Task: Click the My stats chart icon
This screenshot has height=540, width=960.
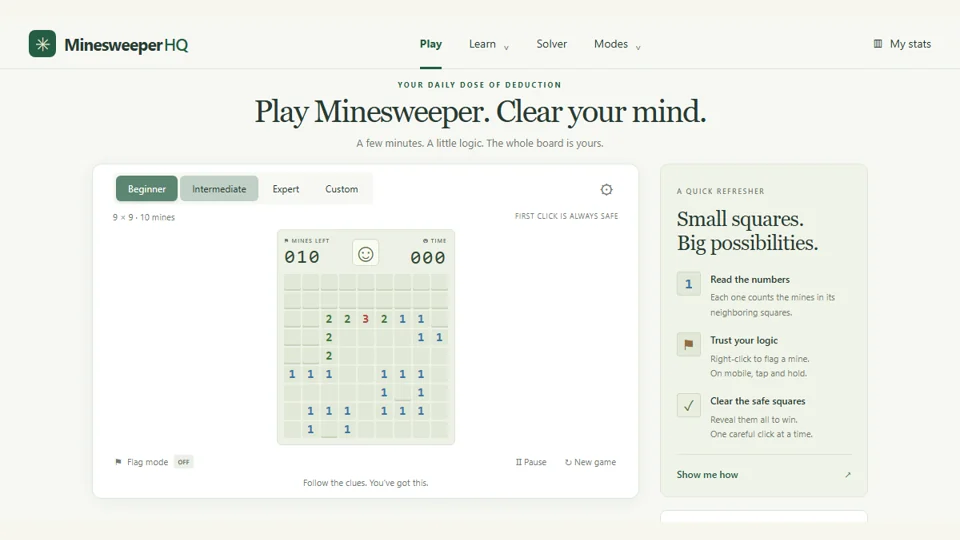Action: pyautogui.click(x=878, y=44)
